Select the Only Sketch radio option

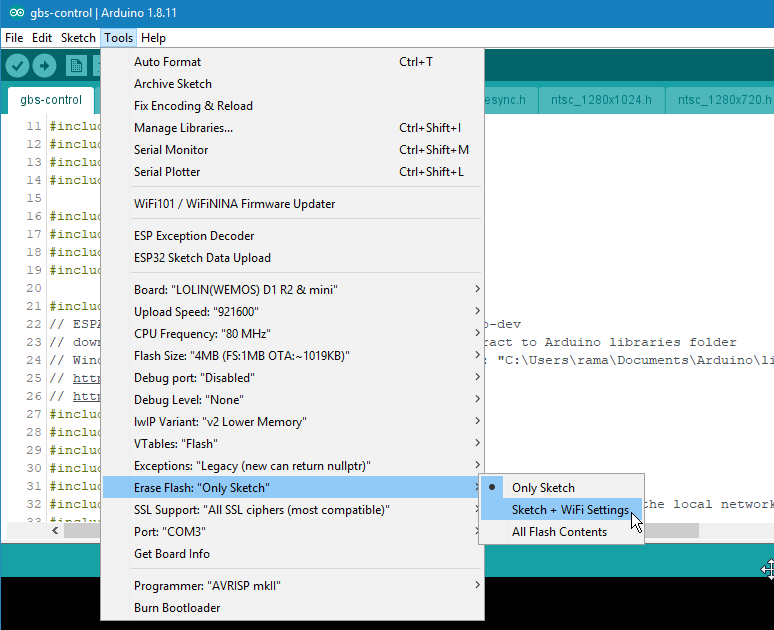pyautogui.click(x=562, y=487)
